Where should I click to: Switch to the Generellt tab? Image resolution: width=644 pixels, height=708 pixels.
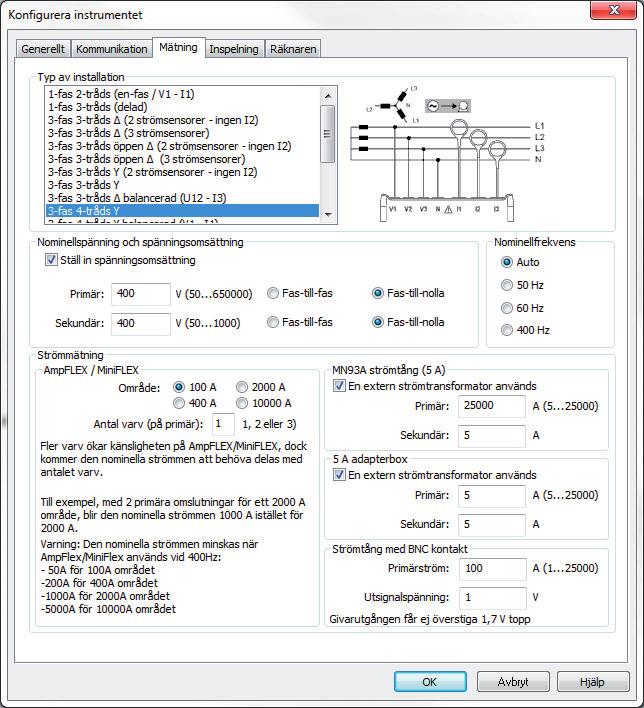(x=43, y=49)
